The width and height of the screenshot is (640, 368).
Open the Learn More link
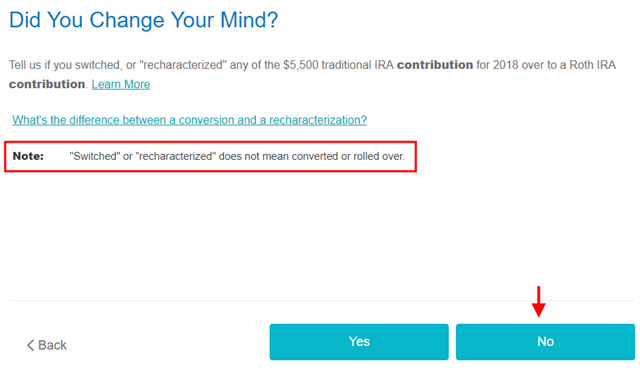tap(121, 84)
